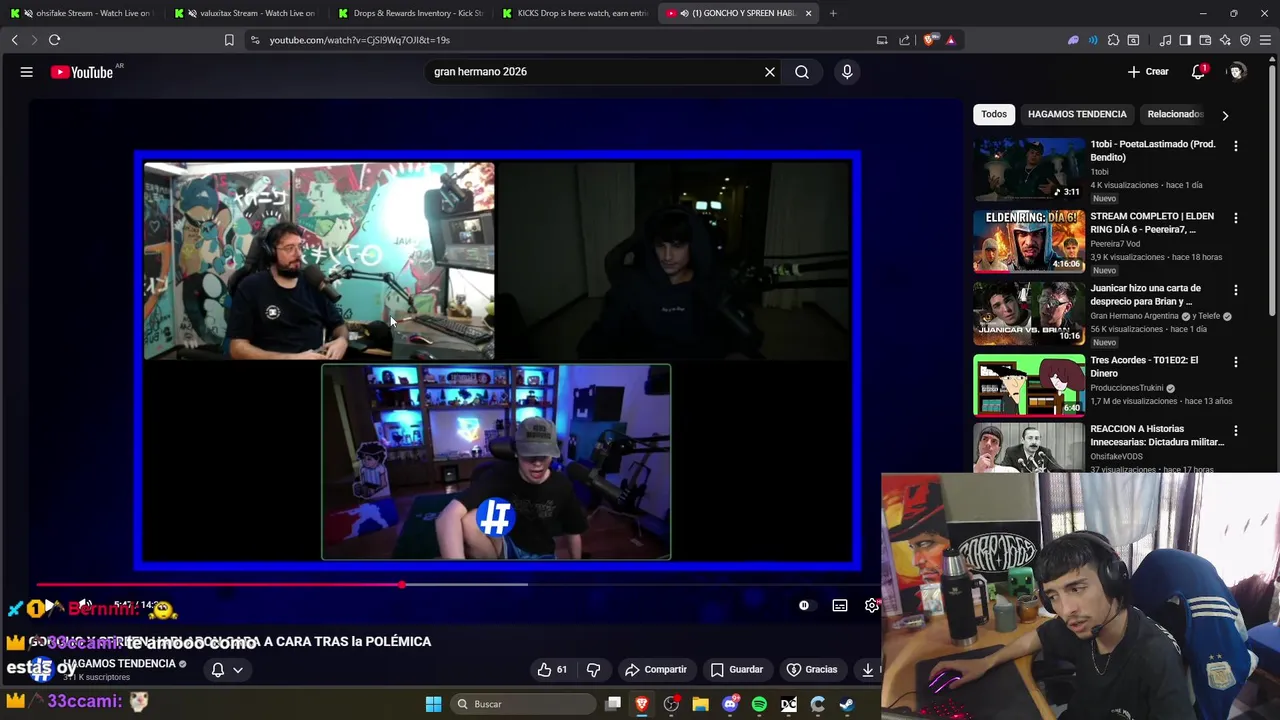Close the GONCHO Y SPREEN tab
Image resolution: width=1280 pixels, height=720 pixels.
[808, 13]
